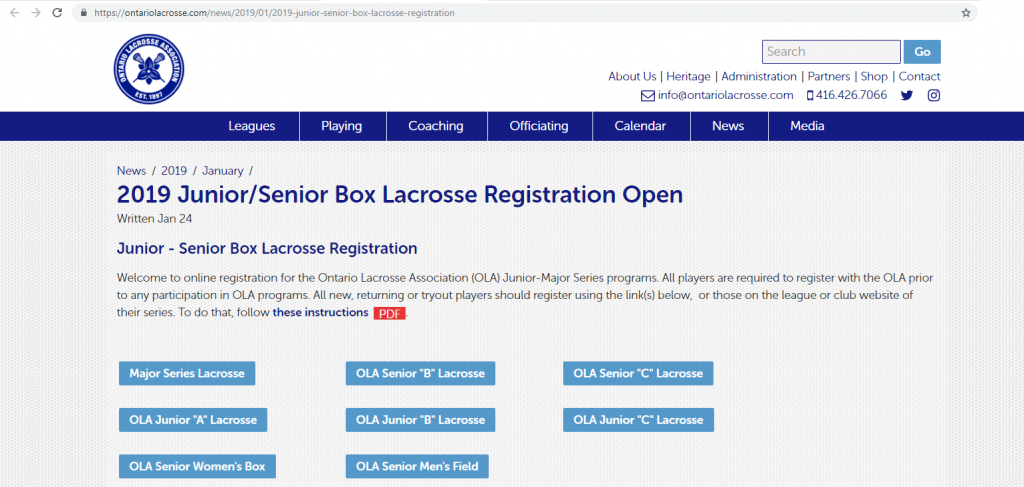Image resolution: width=1024 pixels, height=487 pixels.
Task: Open OLA Instagram profile icon
Action: pyautogui.click(x=935, y=95)
